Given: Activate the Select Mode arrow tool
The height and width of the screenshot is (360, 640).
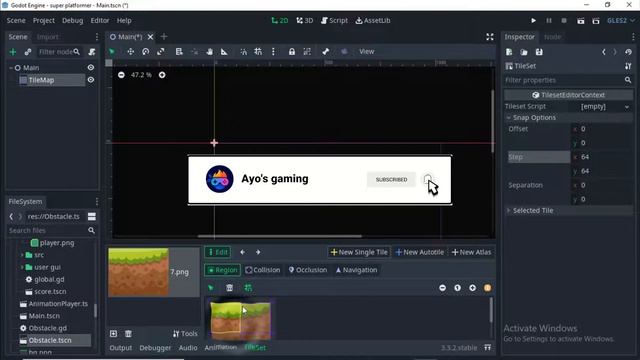Looking at the screenshot, I should [x=112, y=51].
